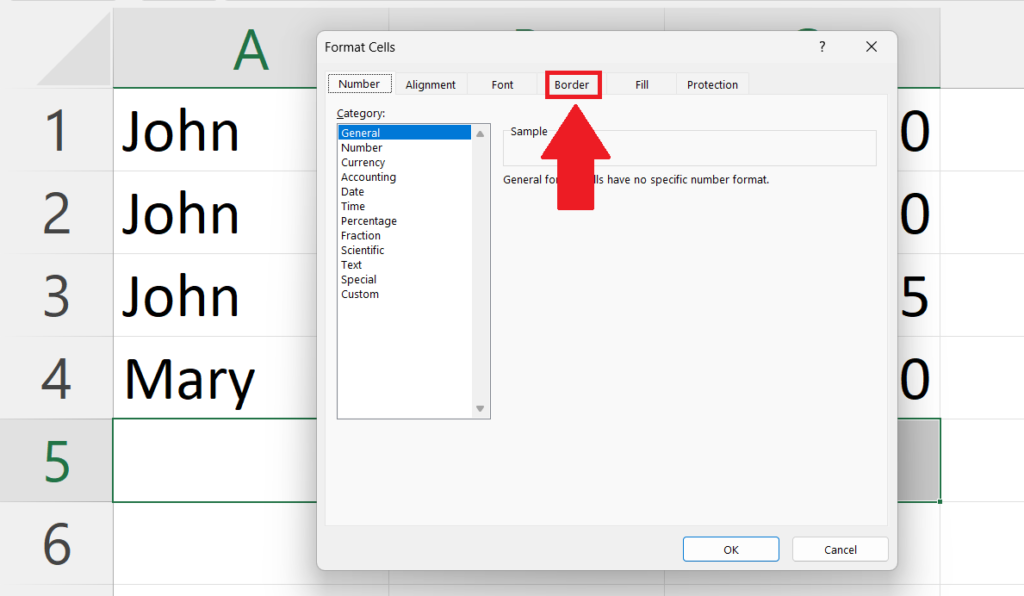Viewport: 1024px width, 596px height.
Task: Select Custom in the Category list
Action: (x=360, y=294)
